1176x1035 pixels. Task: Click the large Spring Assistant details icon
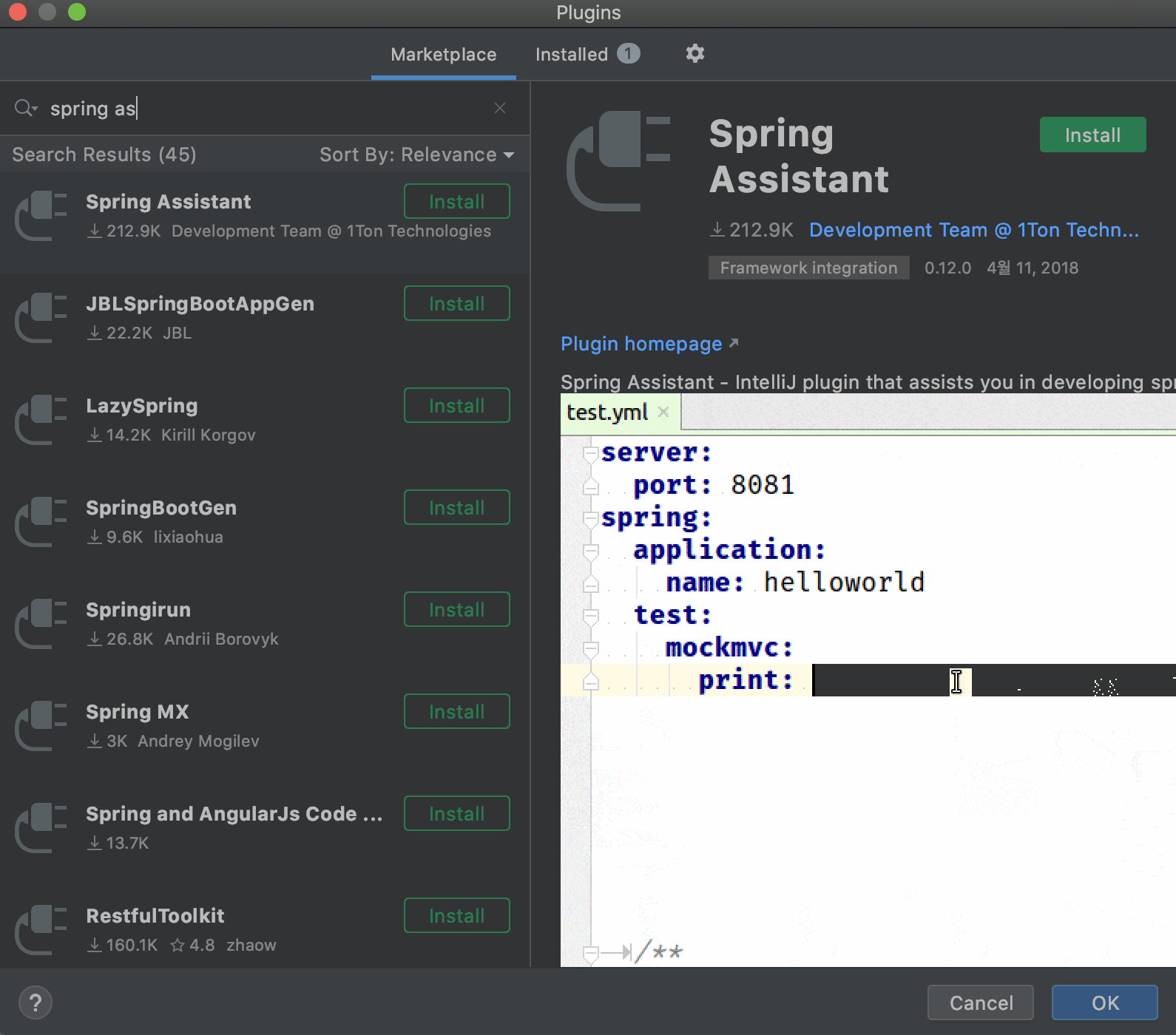coord(618,161)
